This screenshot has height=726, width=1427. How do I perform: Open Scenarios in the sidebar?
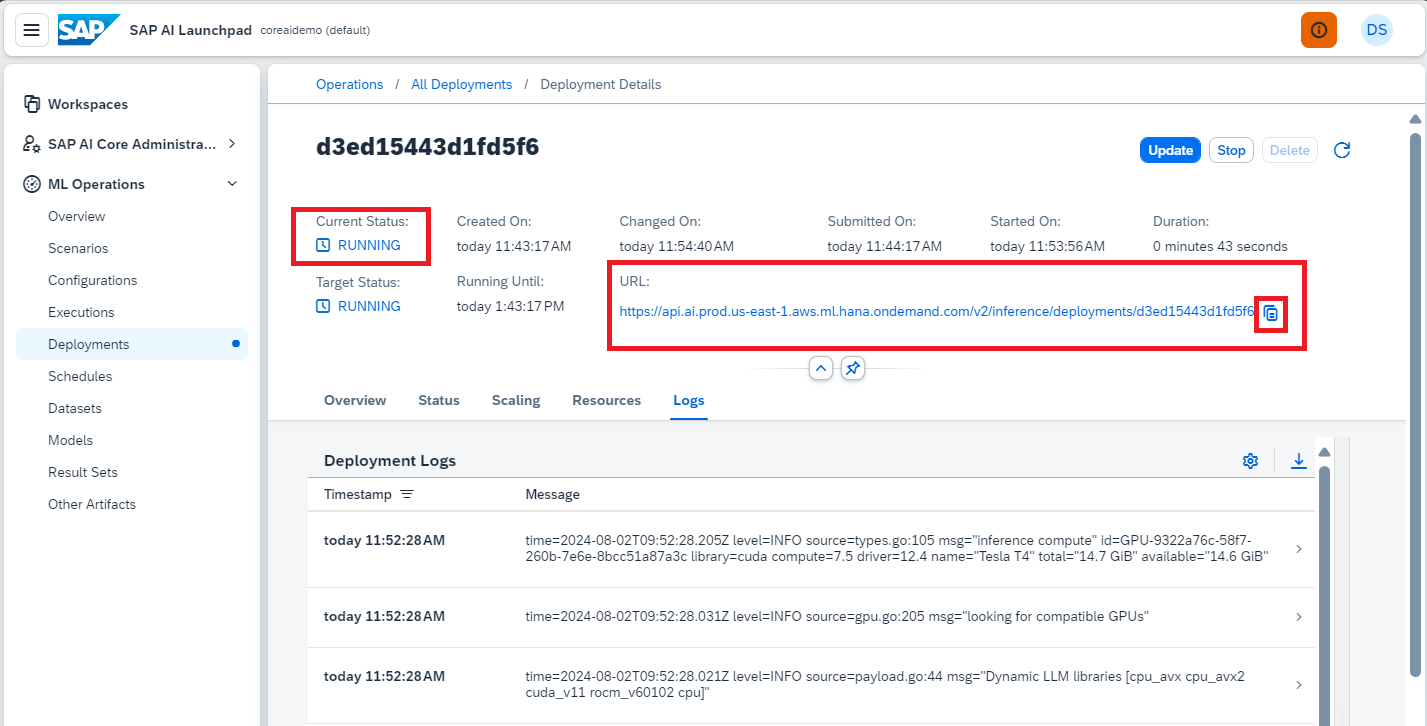point(132,248)
